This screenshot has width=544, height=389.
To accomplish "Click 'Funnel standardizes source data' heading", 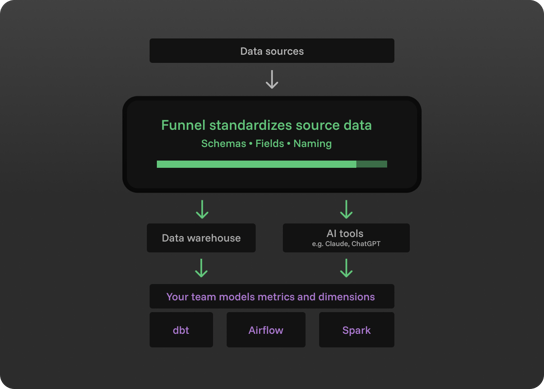I will click(x=266, y=125).
